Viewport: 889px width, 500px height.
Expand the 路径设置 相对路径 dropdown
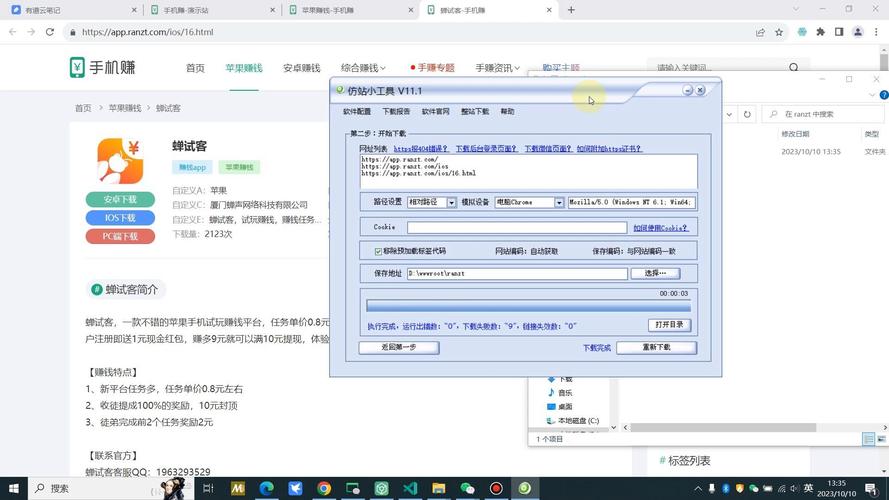coord(451,202)
